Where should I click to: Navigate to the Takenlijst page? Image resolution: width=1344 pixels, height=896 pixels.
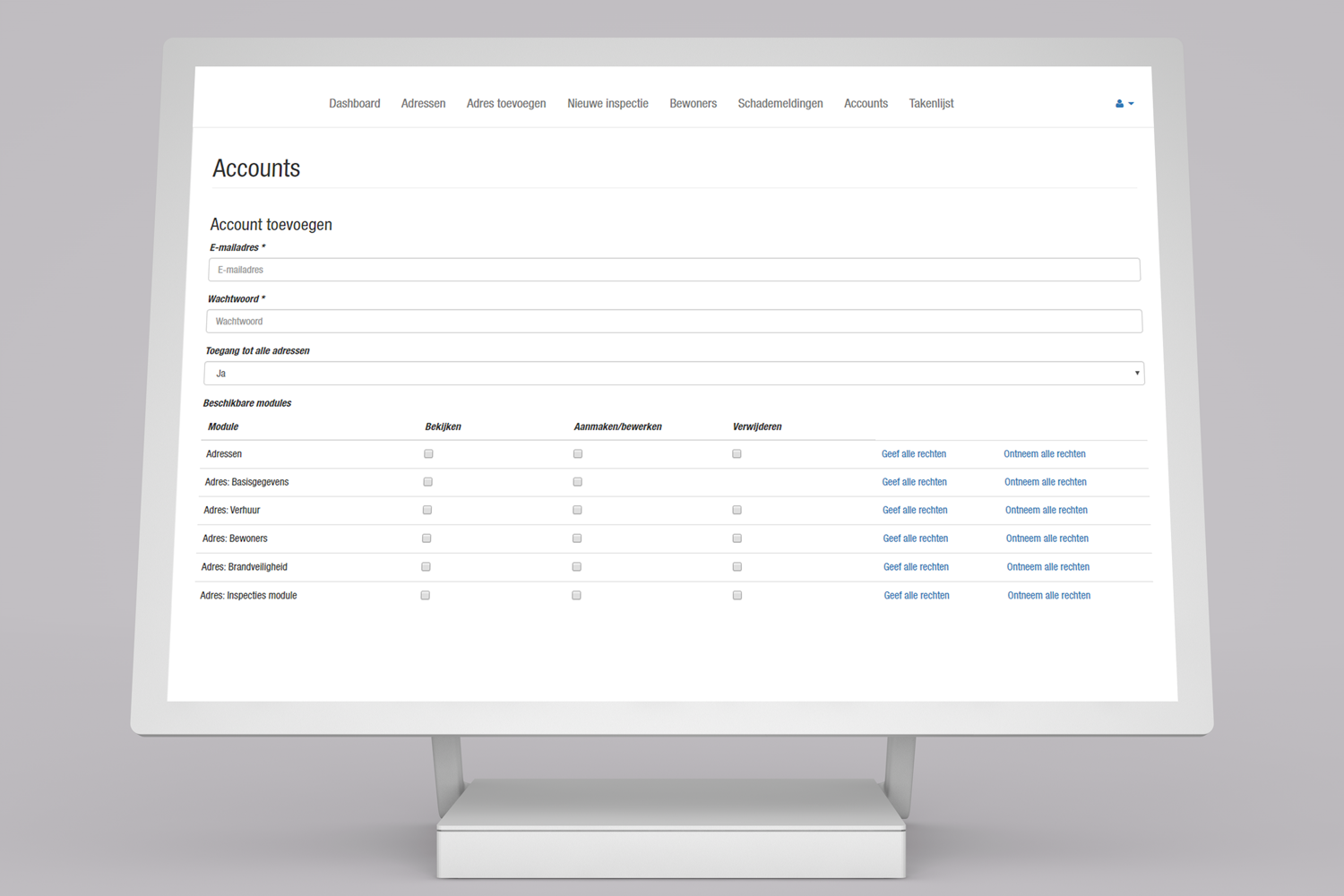point(931,104)
